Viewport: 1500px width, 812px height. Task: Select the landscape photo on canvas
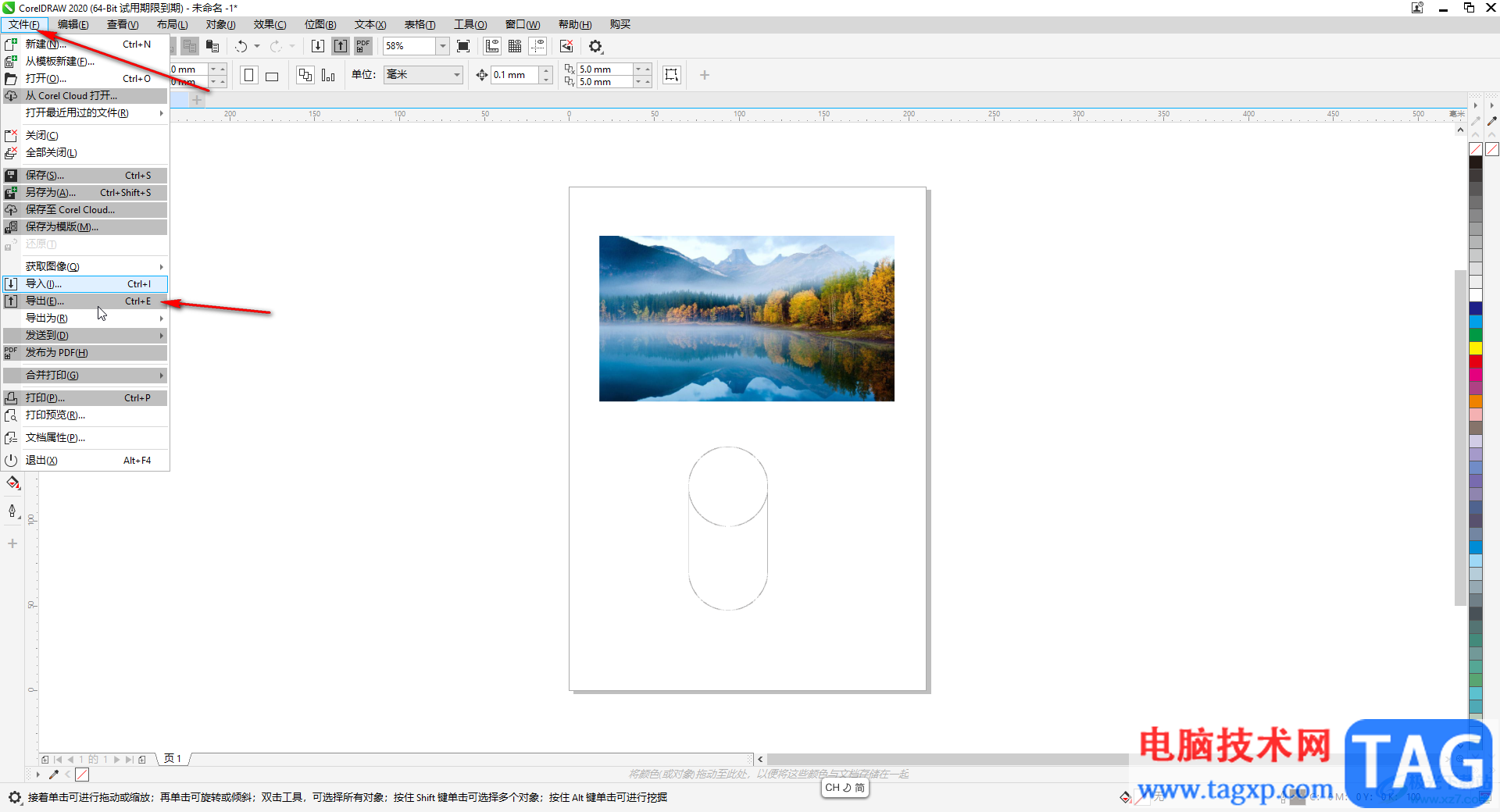pyautogui.click(x=746, y=319)
